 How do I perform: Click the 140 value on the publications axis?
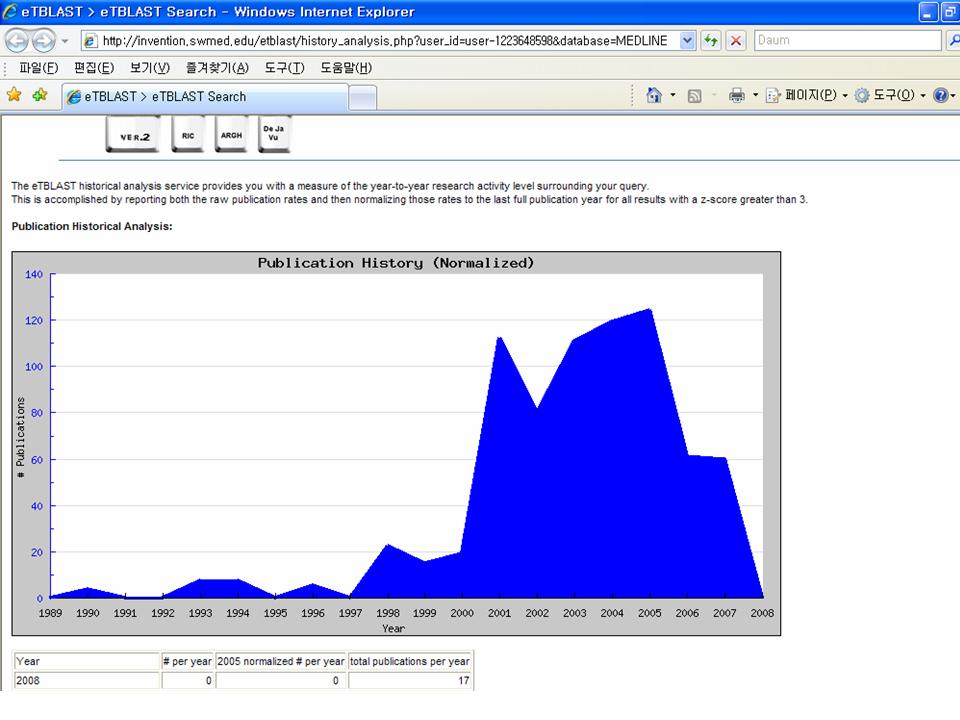tap(34, 274)
